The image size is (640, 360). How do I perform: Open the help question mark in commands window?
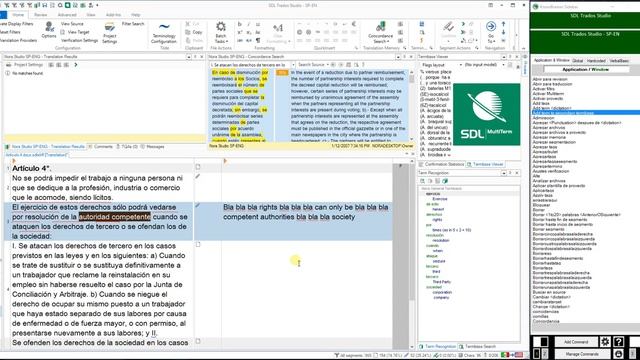coord(618,342)
